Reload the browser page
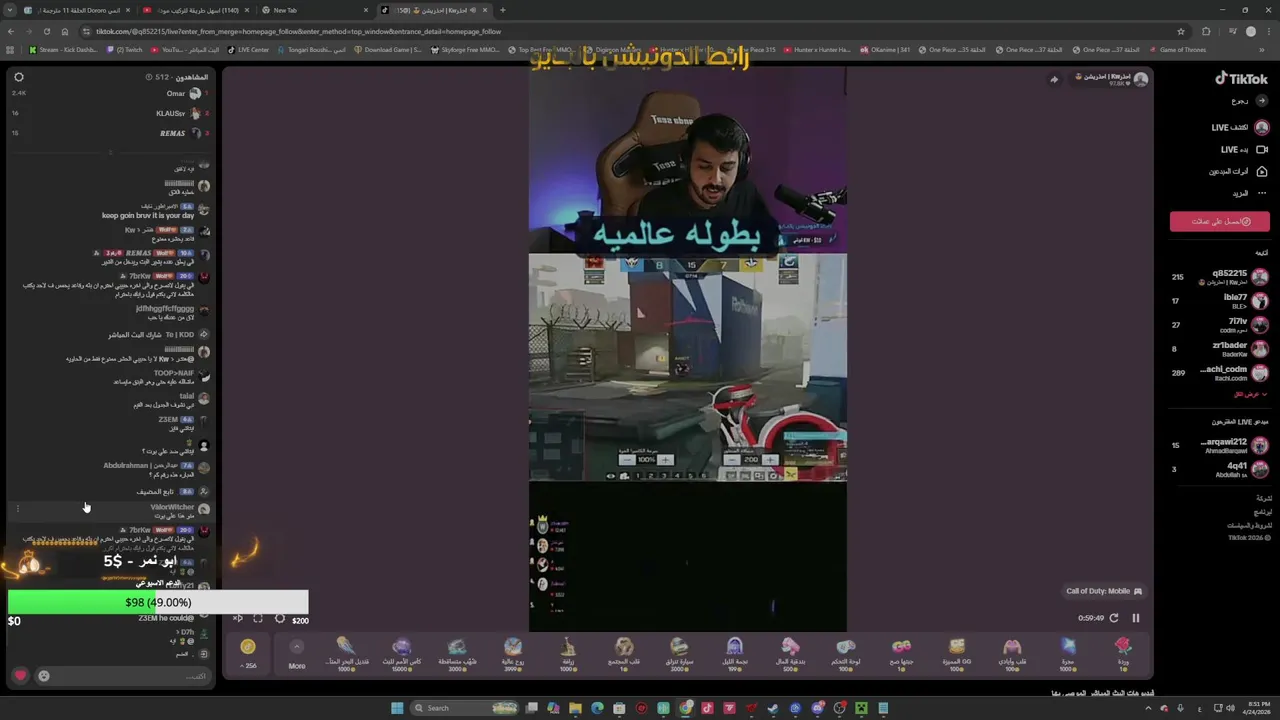This screenshot has height=720, width=1280. [49, 31]
